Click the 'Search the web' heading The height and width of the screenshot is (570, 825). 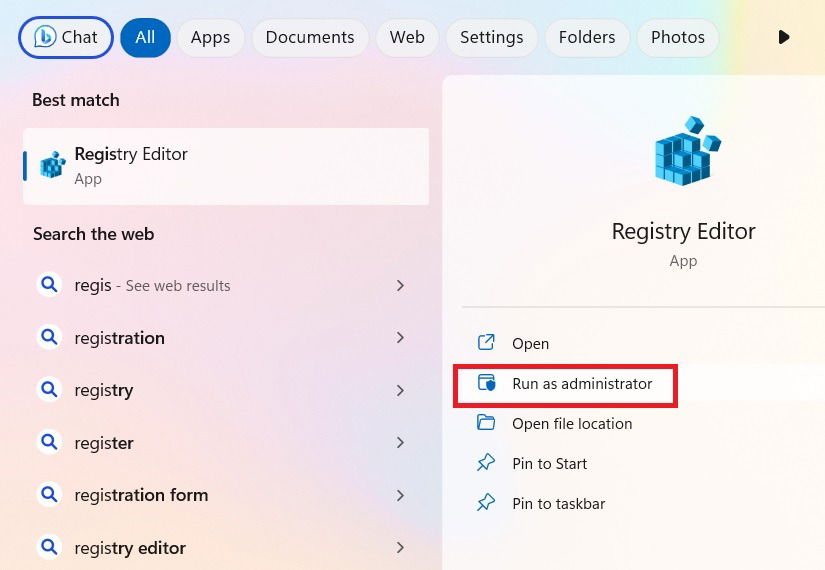[x=94, y=234]
